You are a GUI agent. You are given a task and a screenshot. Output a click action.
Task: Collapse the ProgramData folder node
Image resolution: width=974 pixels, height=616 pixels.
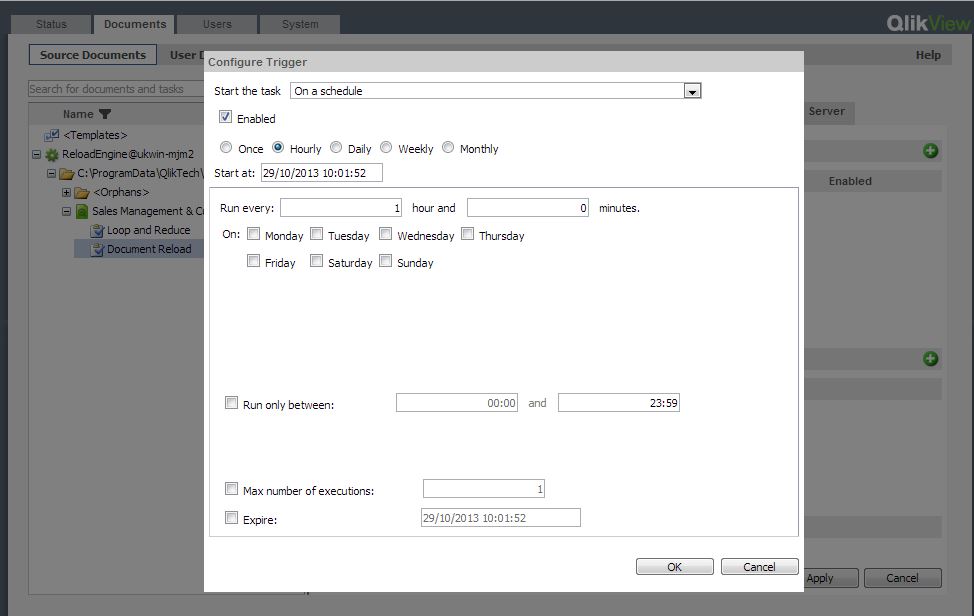pos(52,174)
